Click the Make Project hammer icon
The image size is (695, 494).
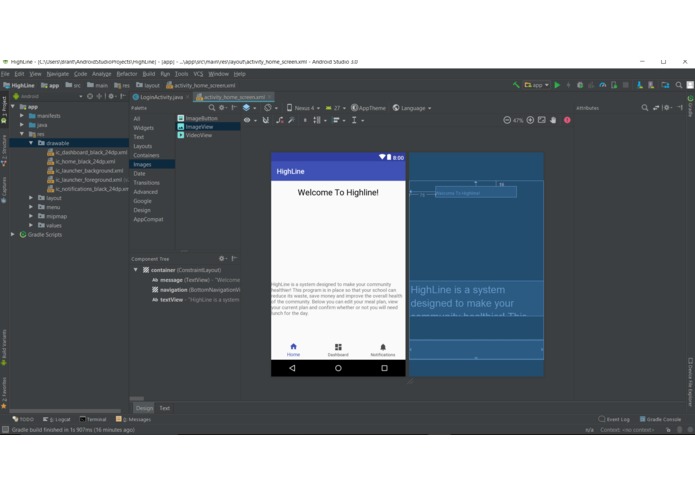(516, 85)
